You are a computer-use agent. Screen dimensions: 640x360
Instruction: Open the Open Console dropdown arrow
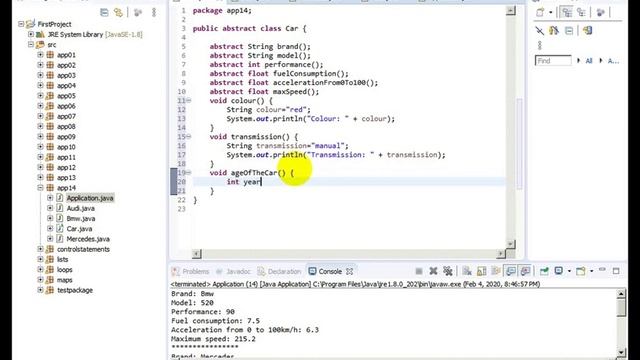click(x=591, y=271)
